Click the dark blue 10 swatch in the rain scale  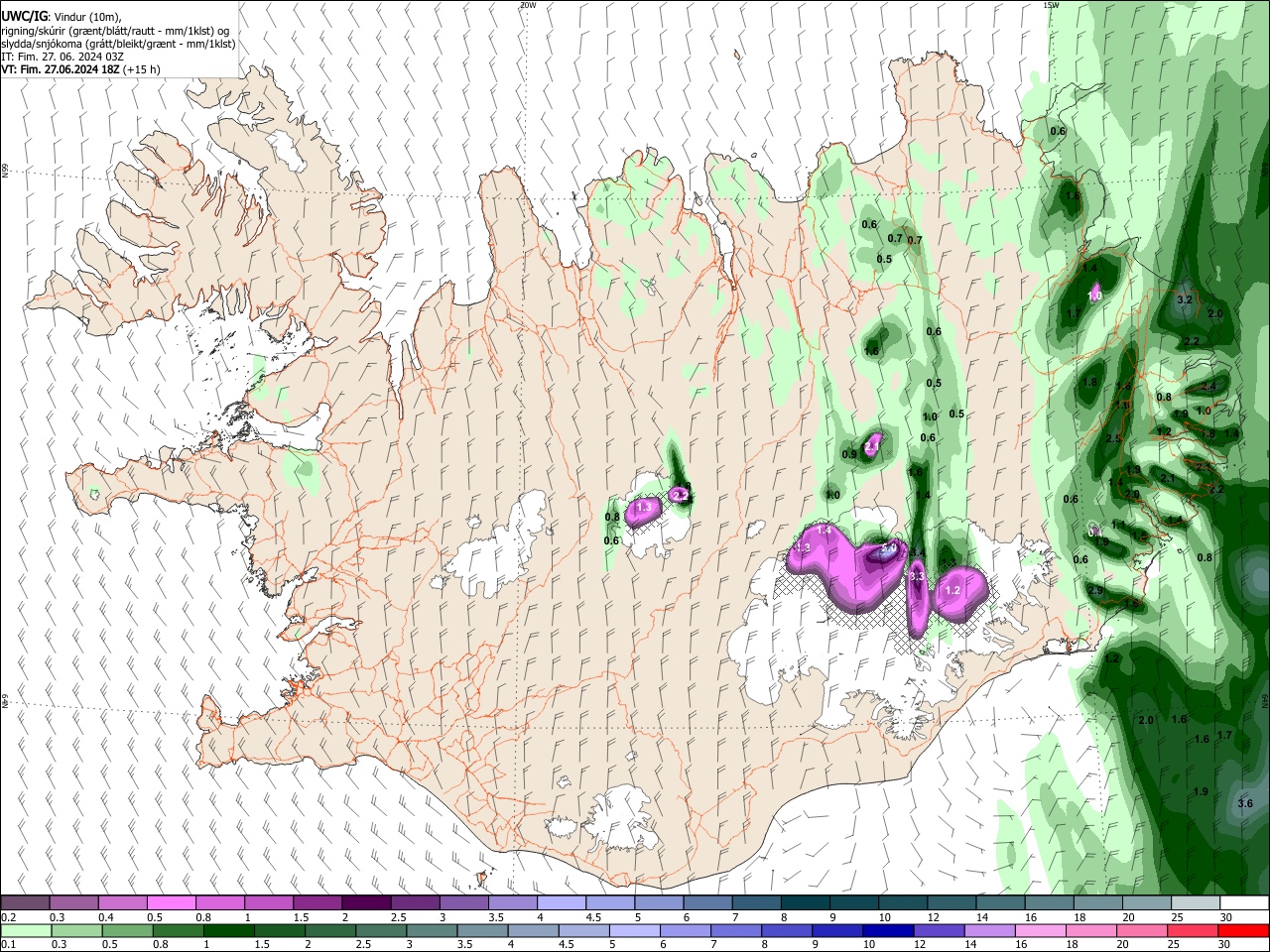[x=888, y=930]
